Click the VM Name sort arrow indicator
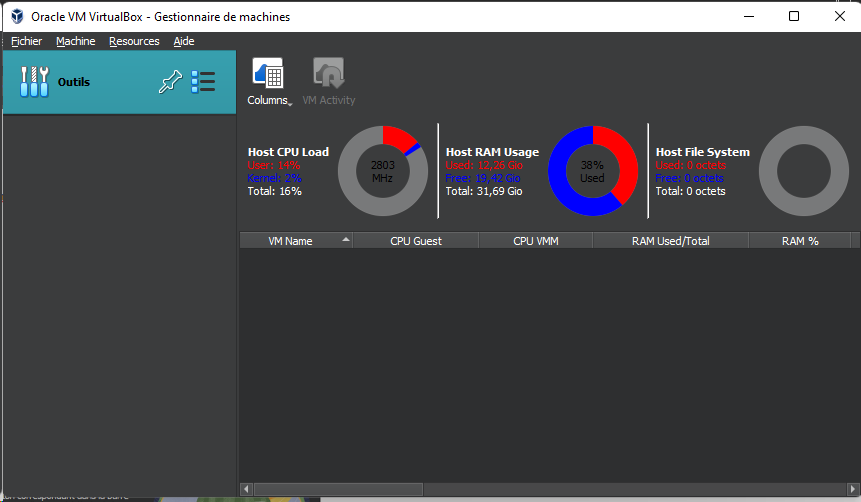 point(345,239)
